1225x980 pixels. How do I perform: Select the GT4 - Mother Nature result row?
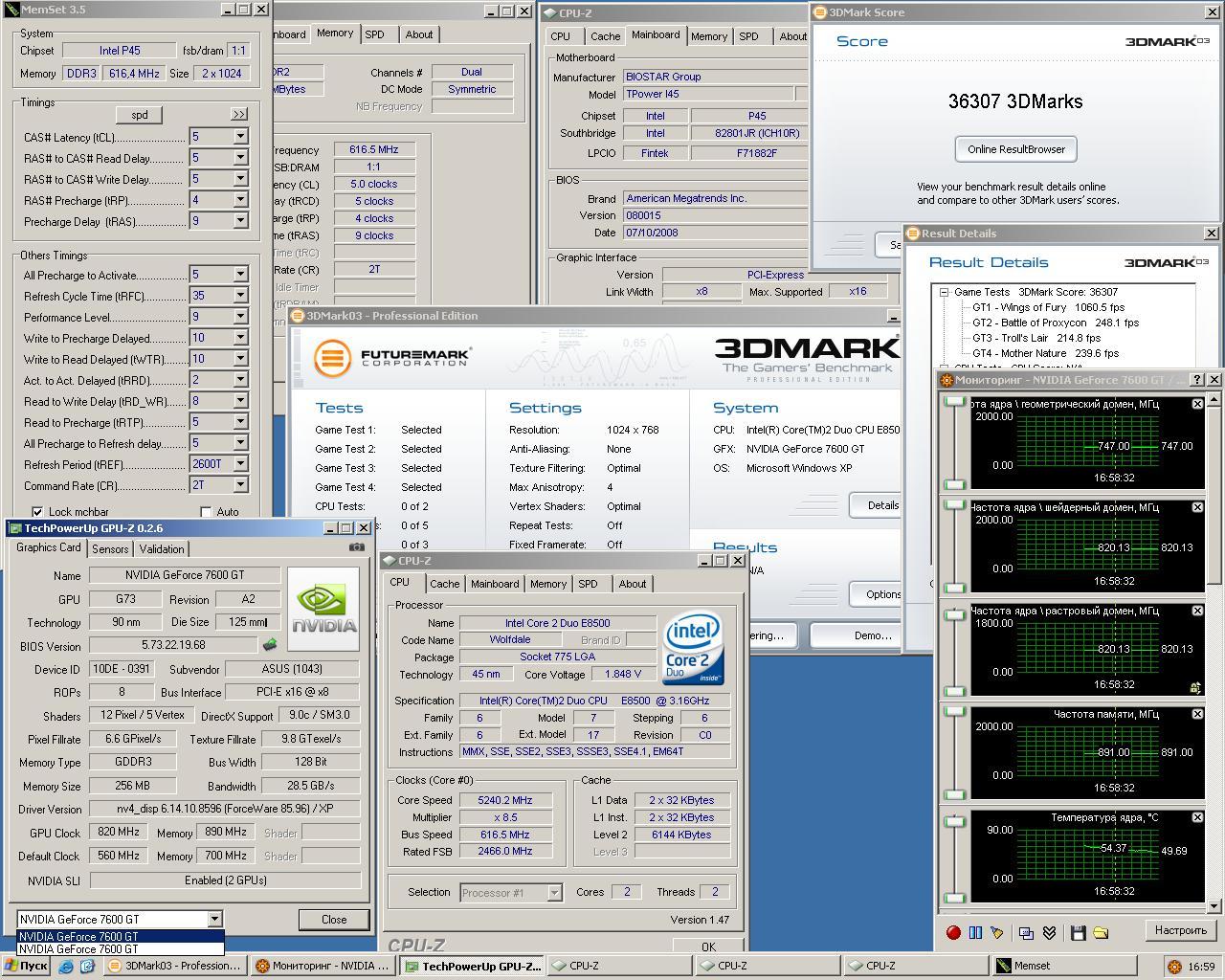pos(1045,353)
